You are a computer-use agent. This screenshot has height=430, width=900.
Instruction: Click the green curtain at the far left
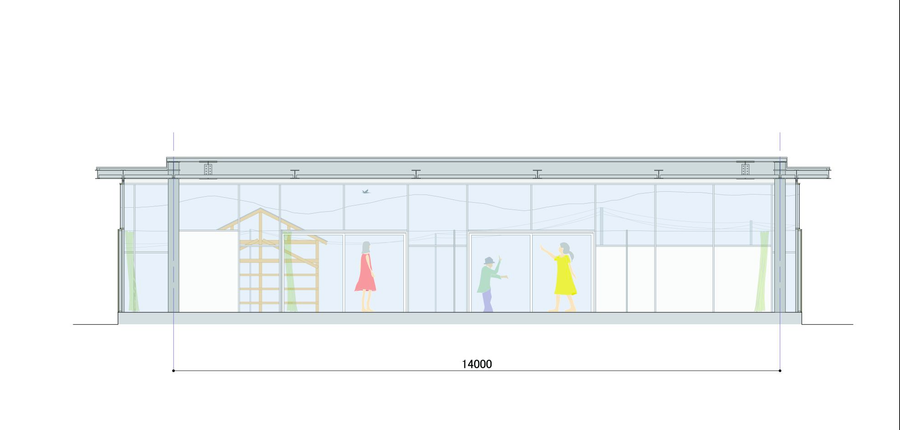pos(128,268)
